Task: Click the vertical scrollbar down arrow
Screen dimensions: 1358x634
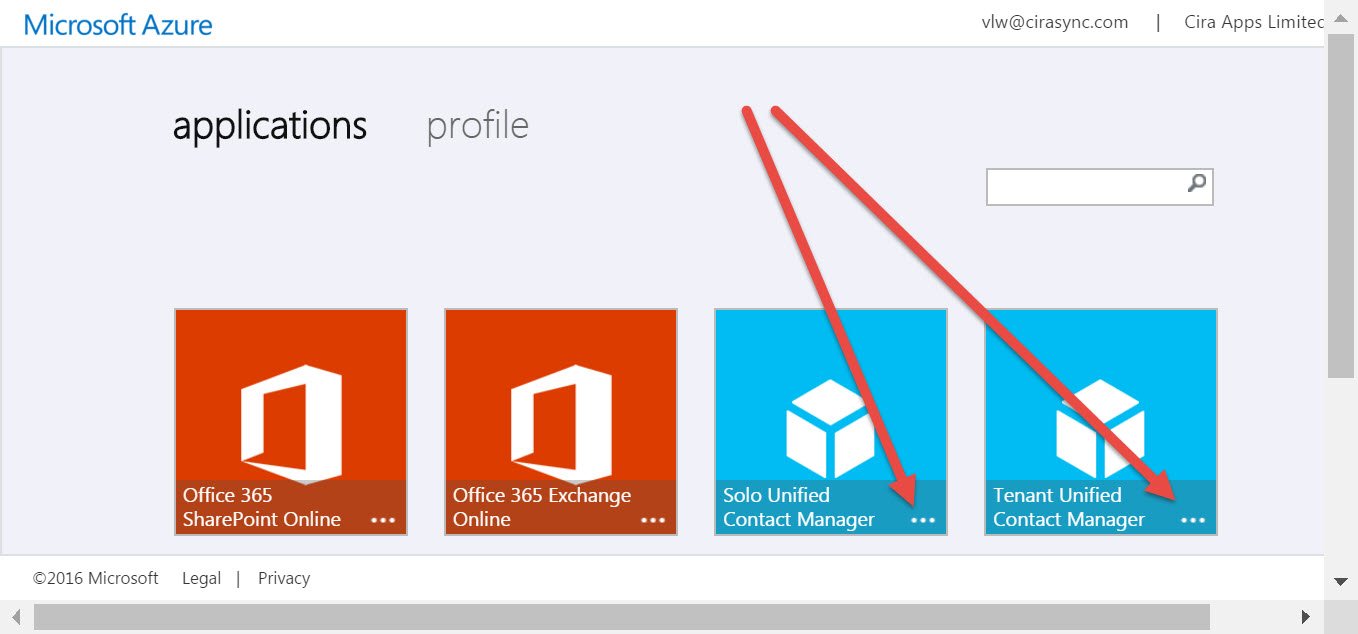Action: coord(1341,581)
